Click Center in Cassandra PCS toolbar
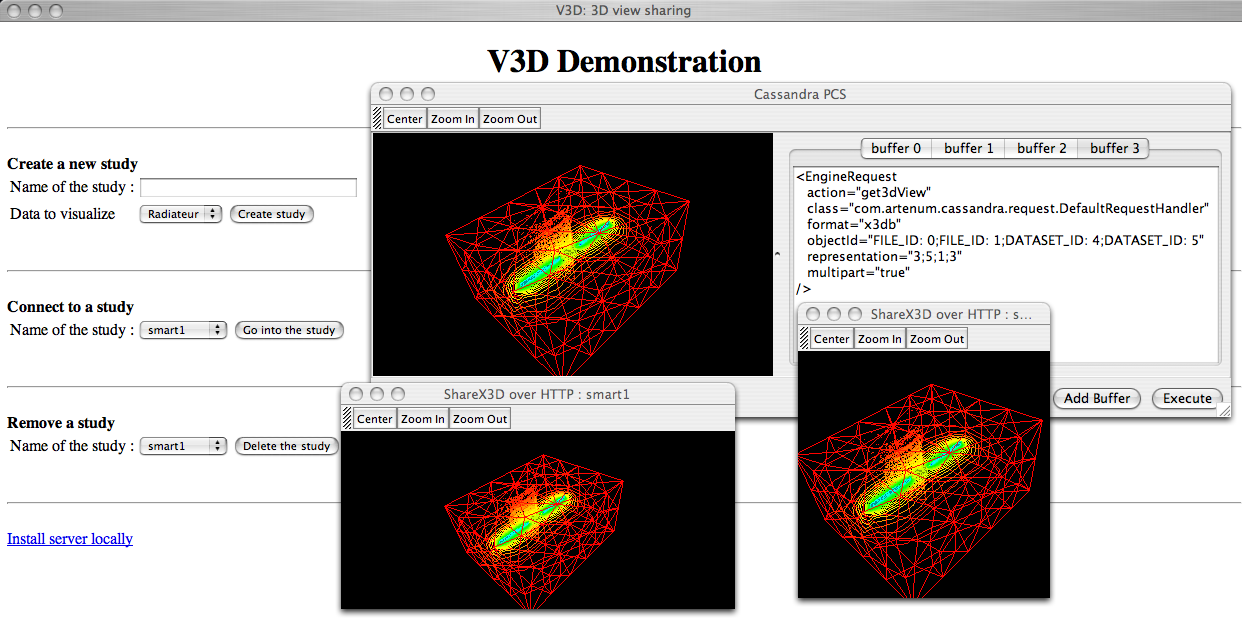This screenshot has width=1242, height=618. click(404, 119)
